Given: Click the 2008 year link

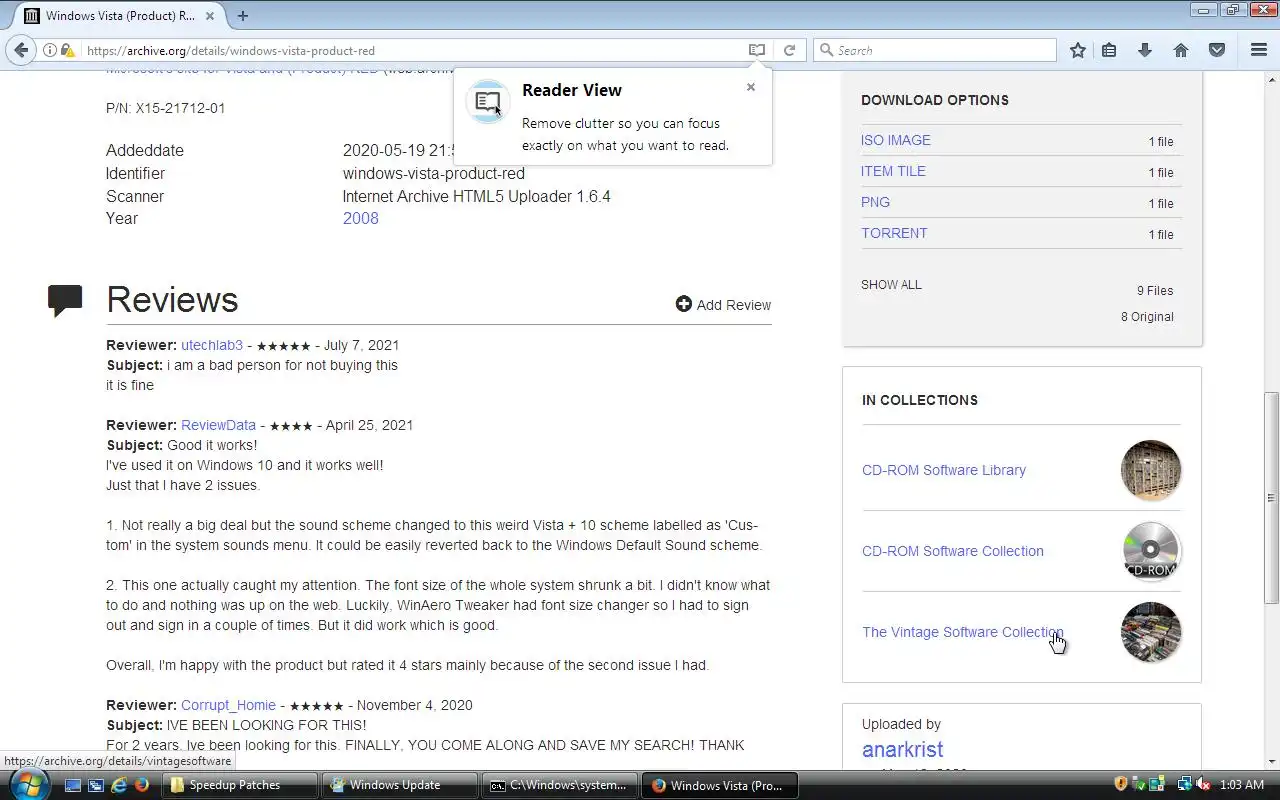Looking at the screenshot, I should click(361, 218).
